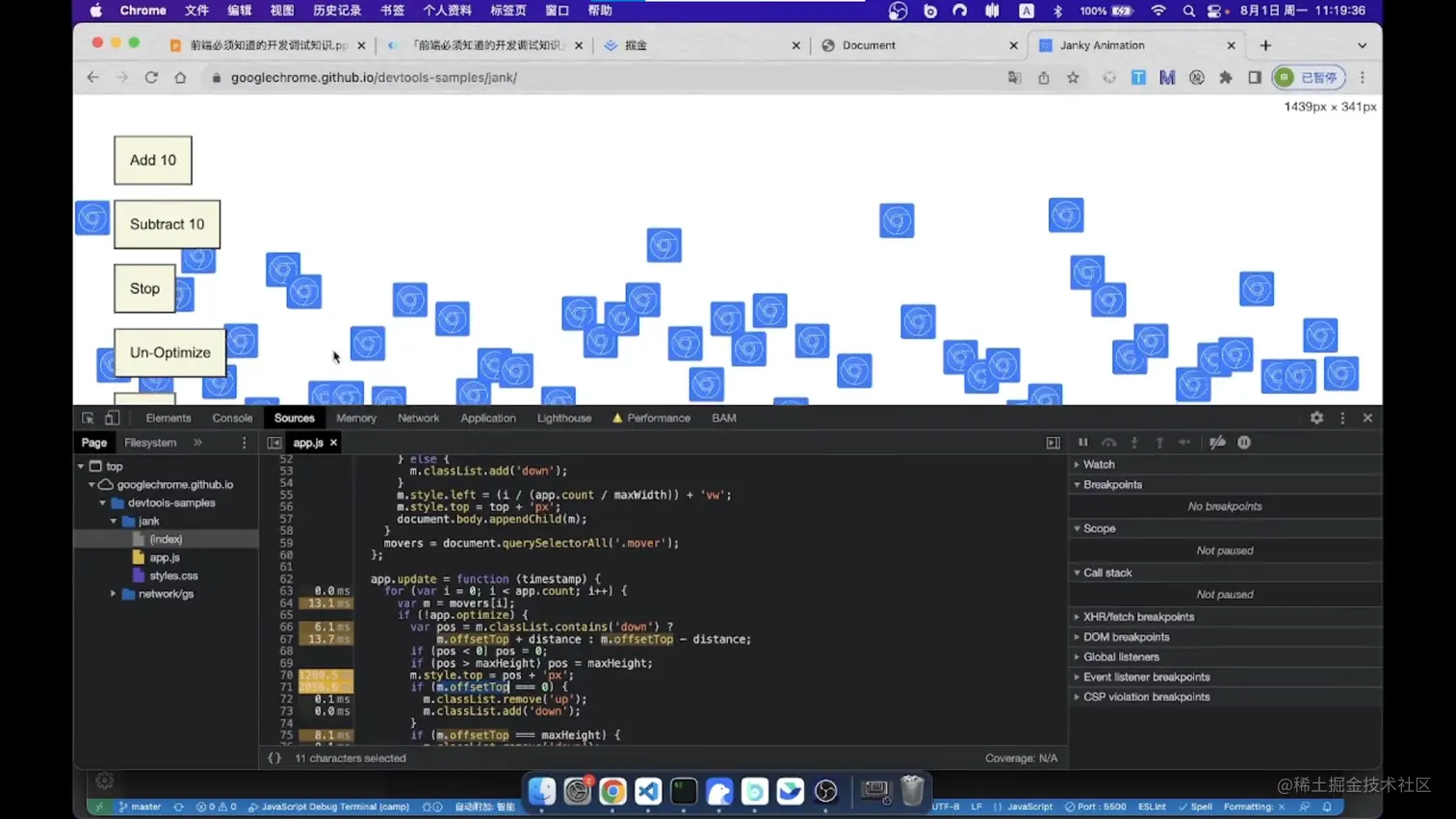The width and height of the screenshot is (1456, 819).
Task: Click the Add 10 button
Action: tap(153, 160)
